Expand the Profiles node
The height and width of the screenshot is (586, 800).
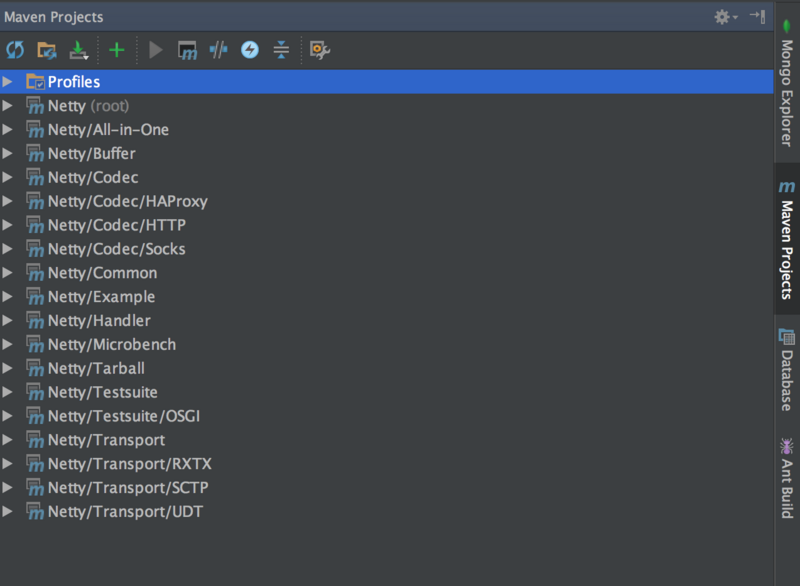8,82
